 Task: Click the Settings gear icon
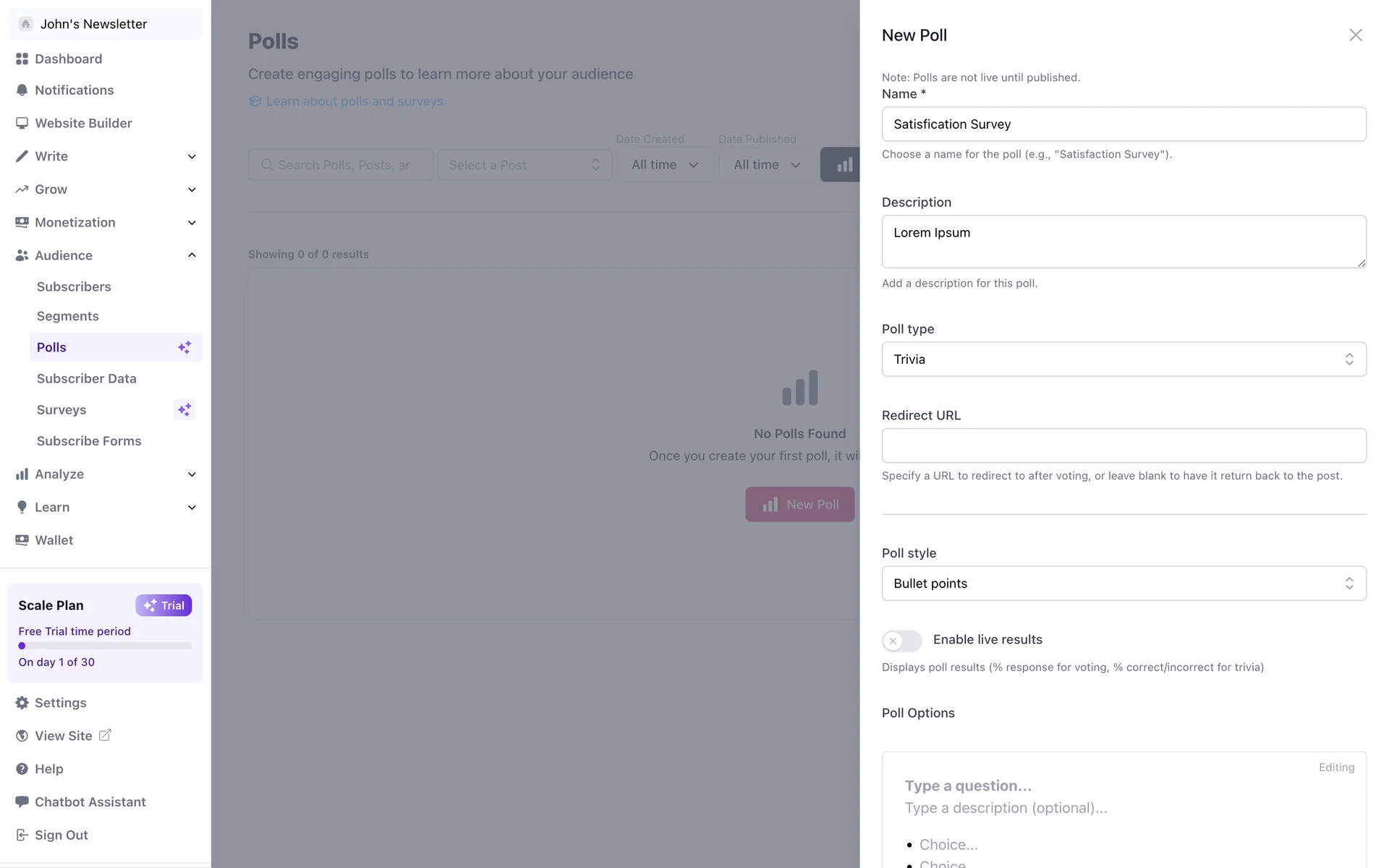pos(22,703)
